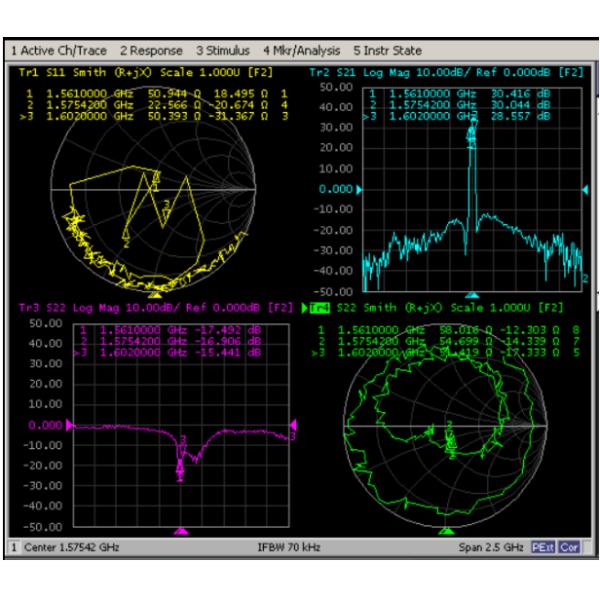Click the magenta reference arrow on Tr3 right edge
600x600 pixels.
coord(292,424)
